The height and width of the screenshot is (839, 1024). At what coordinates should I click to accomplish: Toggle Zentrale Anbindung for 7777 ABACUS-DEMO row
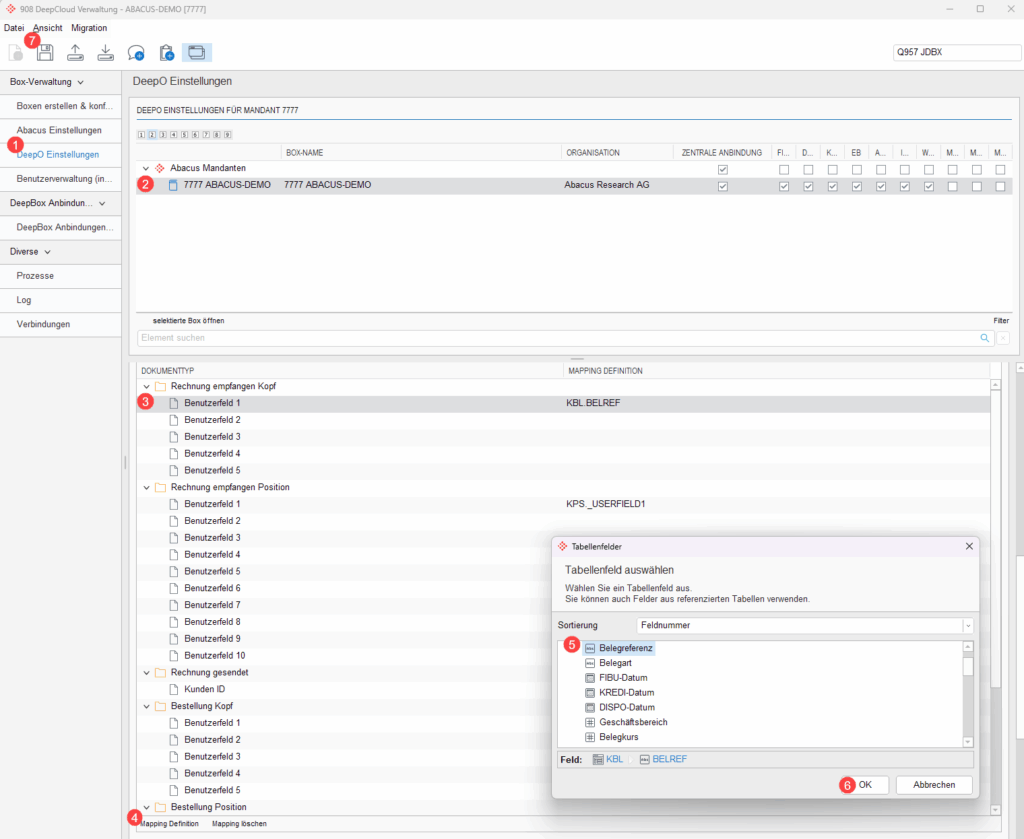[722, 187]
